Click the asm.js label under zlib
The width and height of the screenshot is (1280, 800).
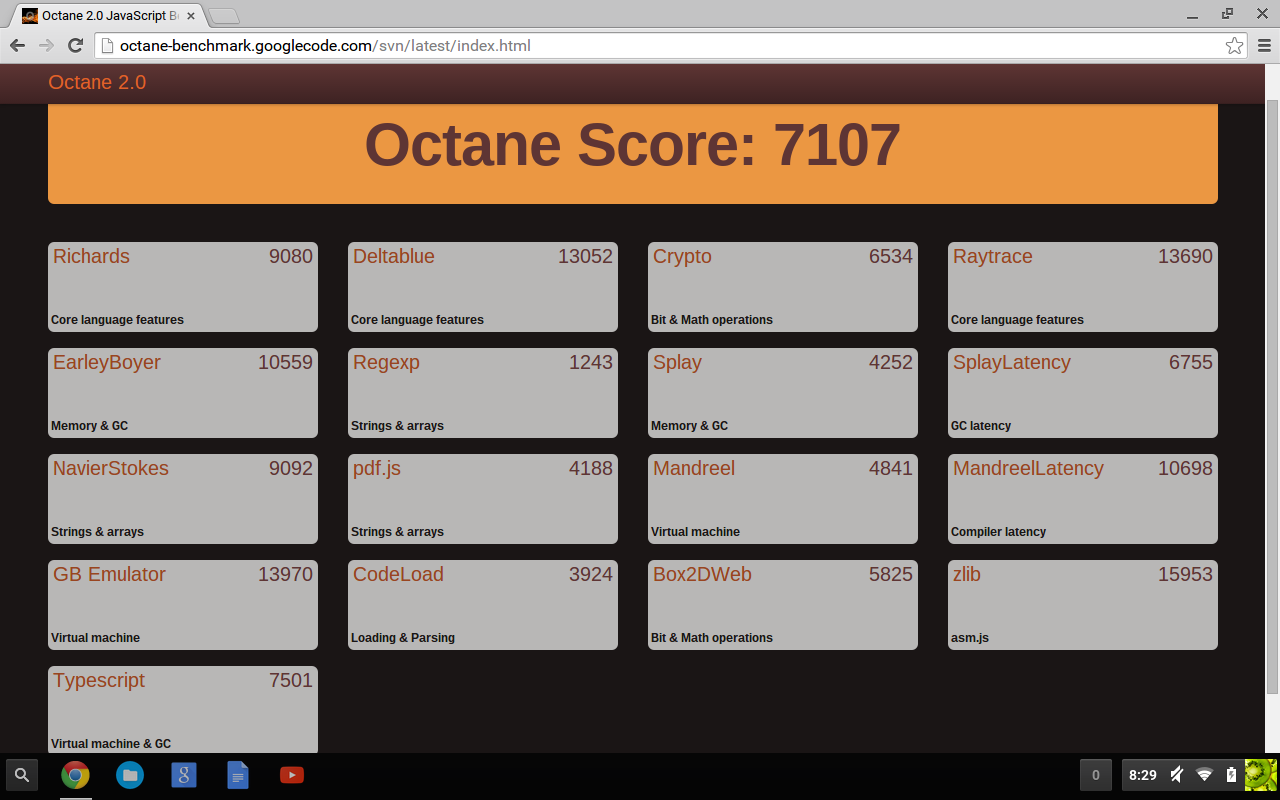pos(970,638)
